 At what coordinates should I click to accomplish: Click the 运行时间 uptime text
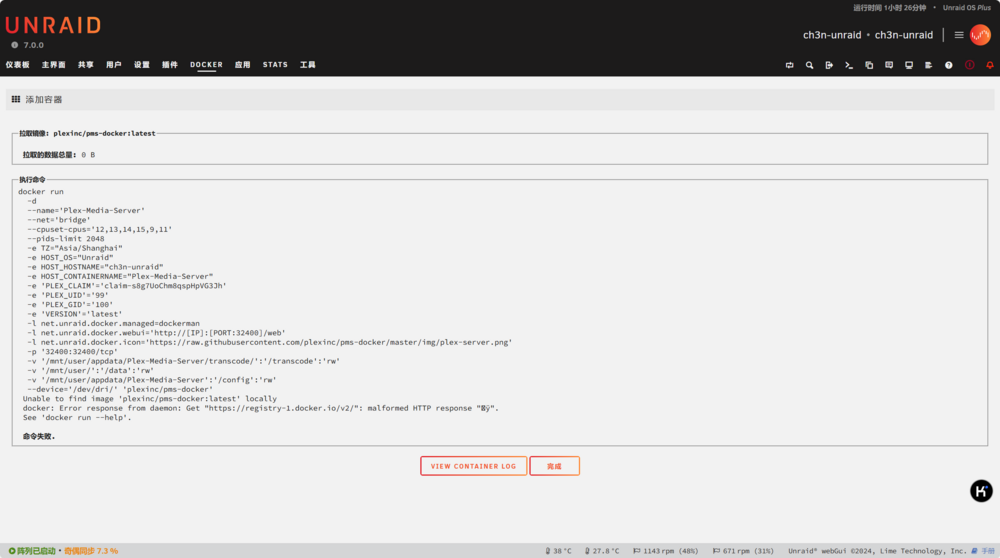890,8
